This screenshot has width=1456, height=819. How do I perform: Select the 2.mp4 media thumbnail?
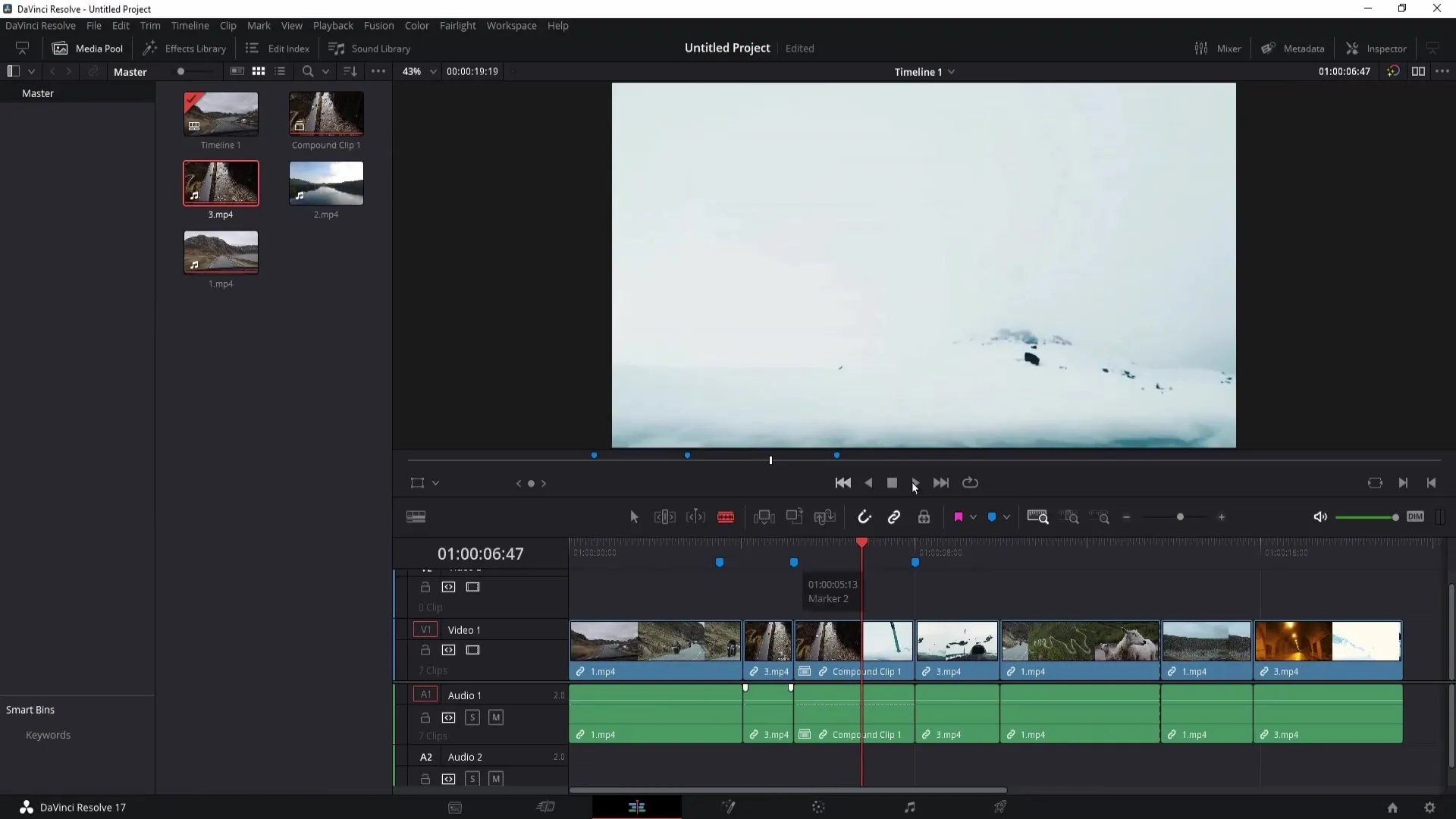[x=326, y=183]
